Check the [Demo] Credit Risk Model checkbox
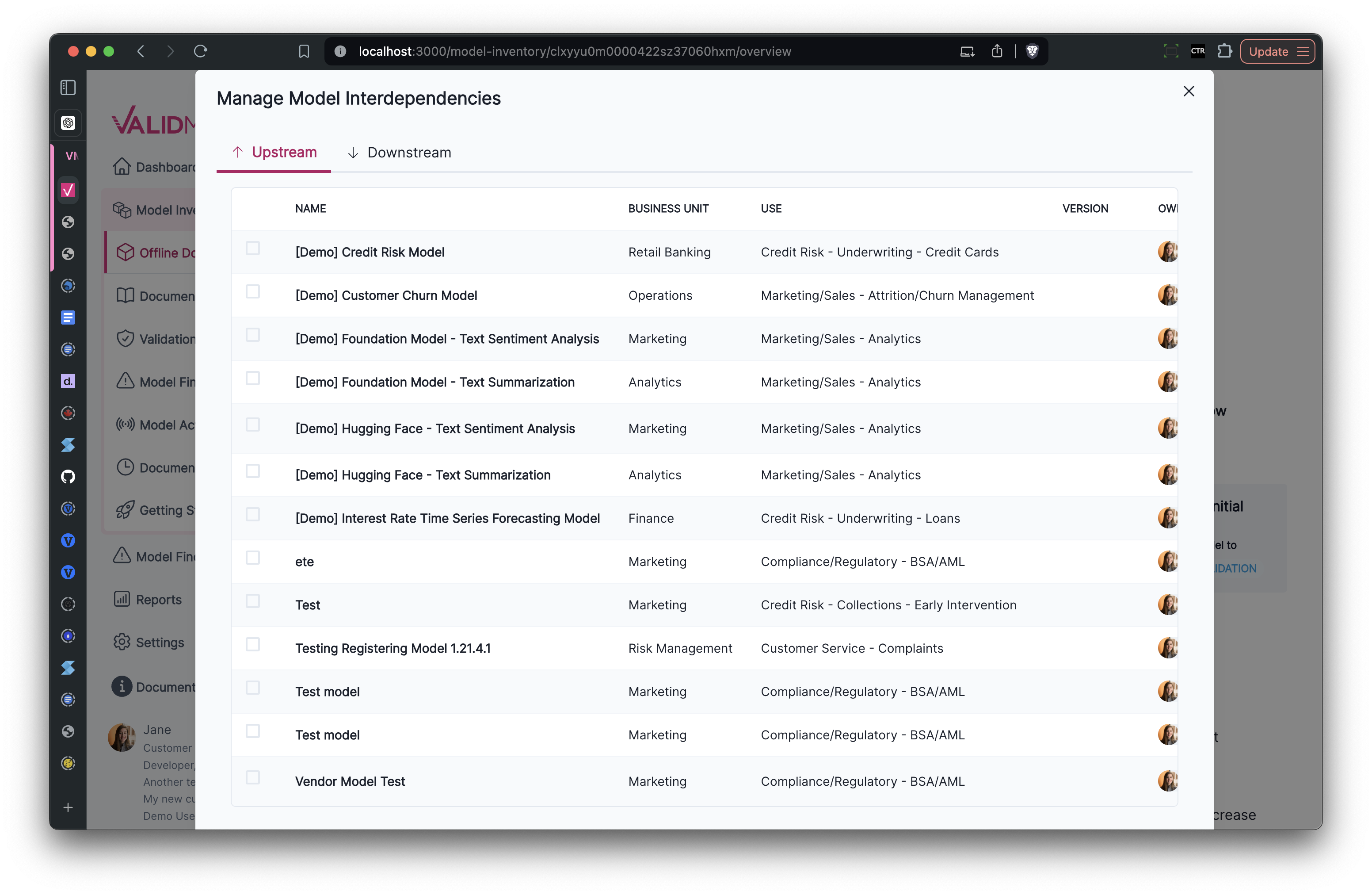The image size is (1372, 895). (x=253, y=248)
